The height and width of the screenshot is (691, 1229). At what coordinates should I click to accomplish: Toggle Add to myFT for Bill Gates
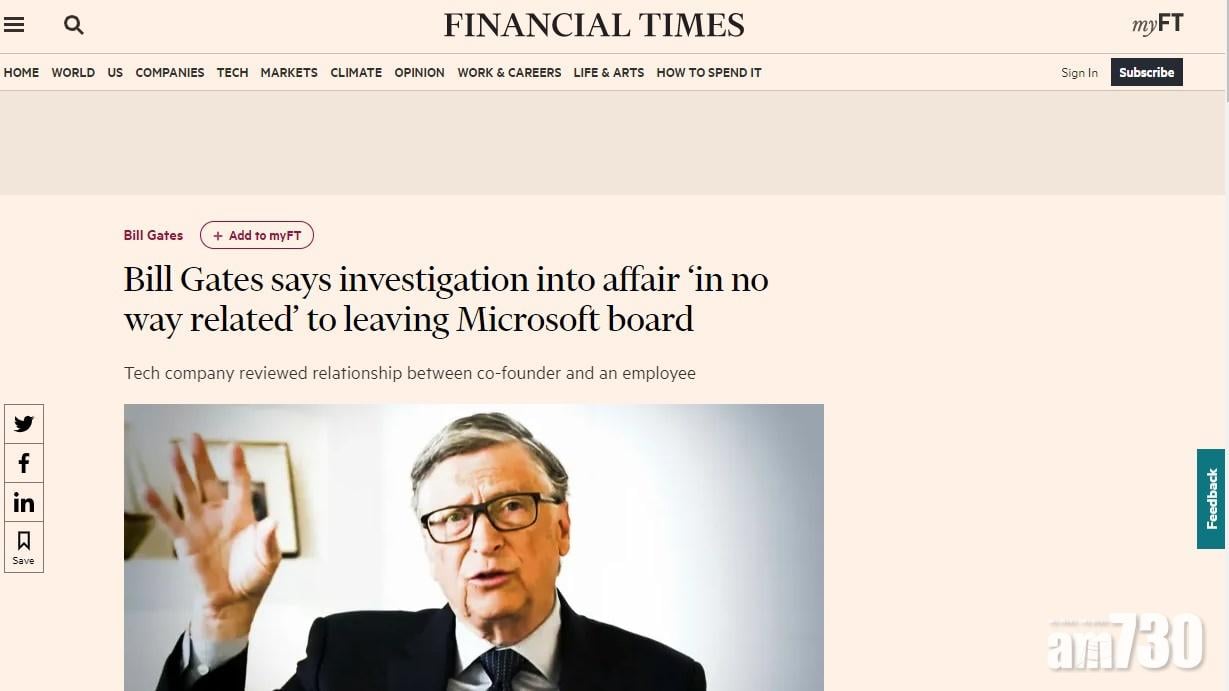(x=257, y=235)
